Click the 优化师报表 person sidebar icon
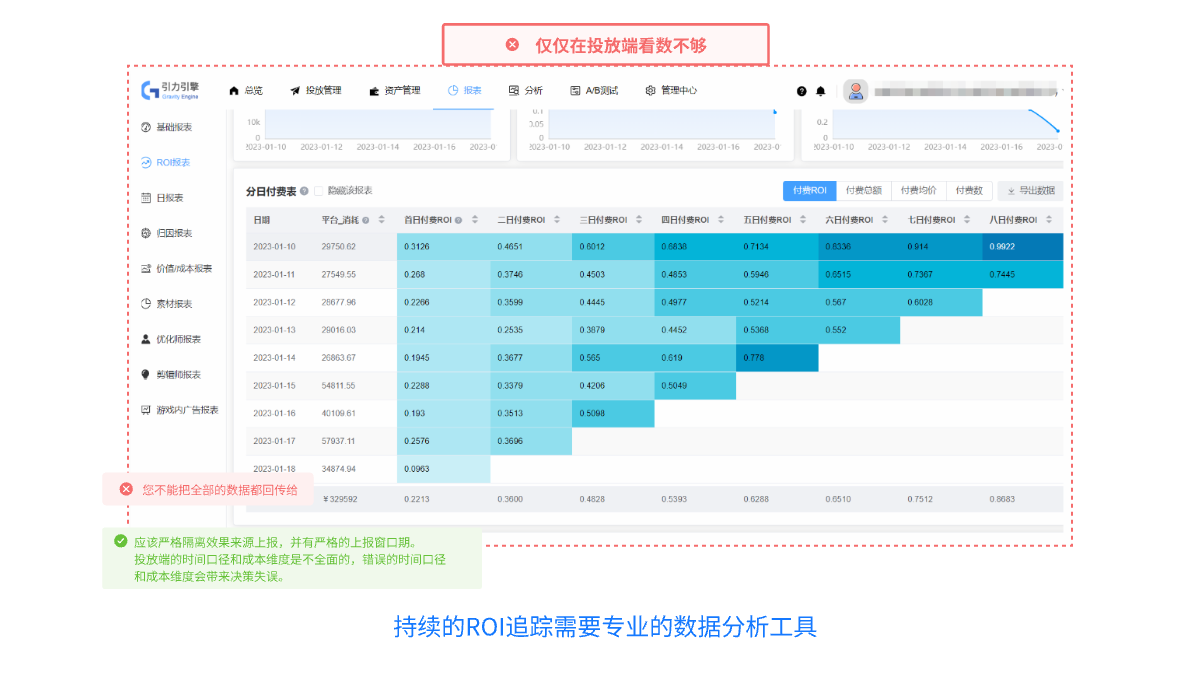Screen dimensions: 1200x681 click(146, 339)
